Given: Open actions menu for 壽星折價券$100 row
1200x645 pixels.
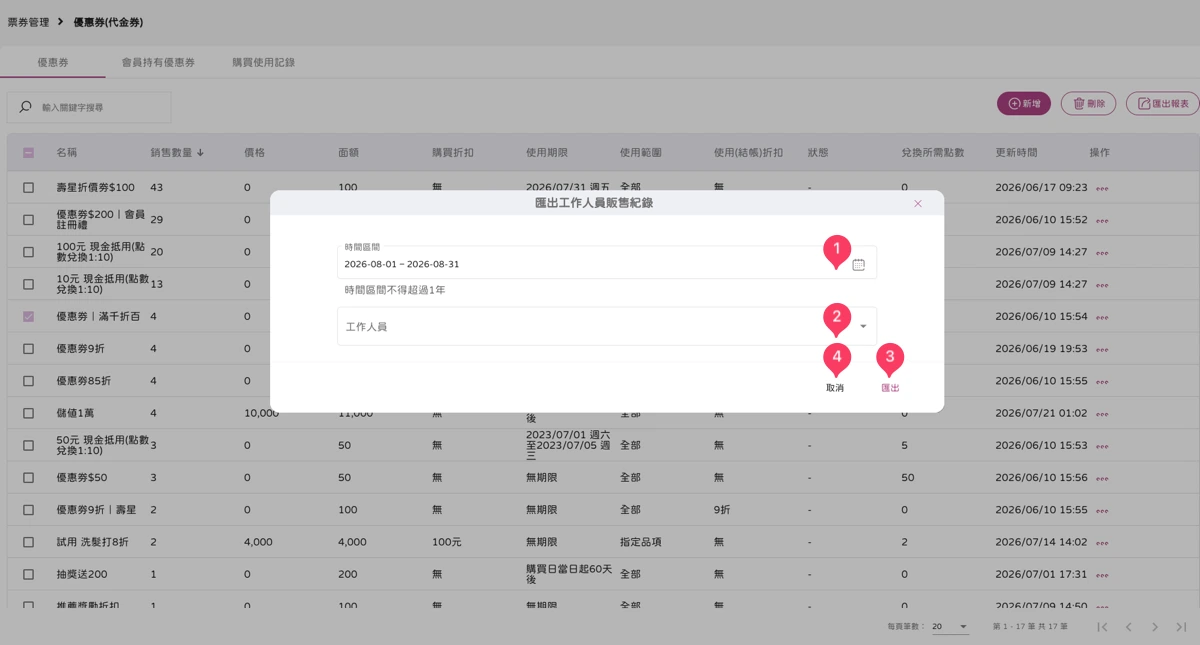Looking at the screenshot, I should 1102,188.
